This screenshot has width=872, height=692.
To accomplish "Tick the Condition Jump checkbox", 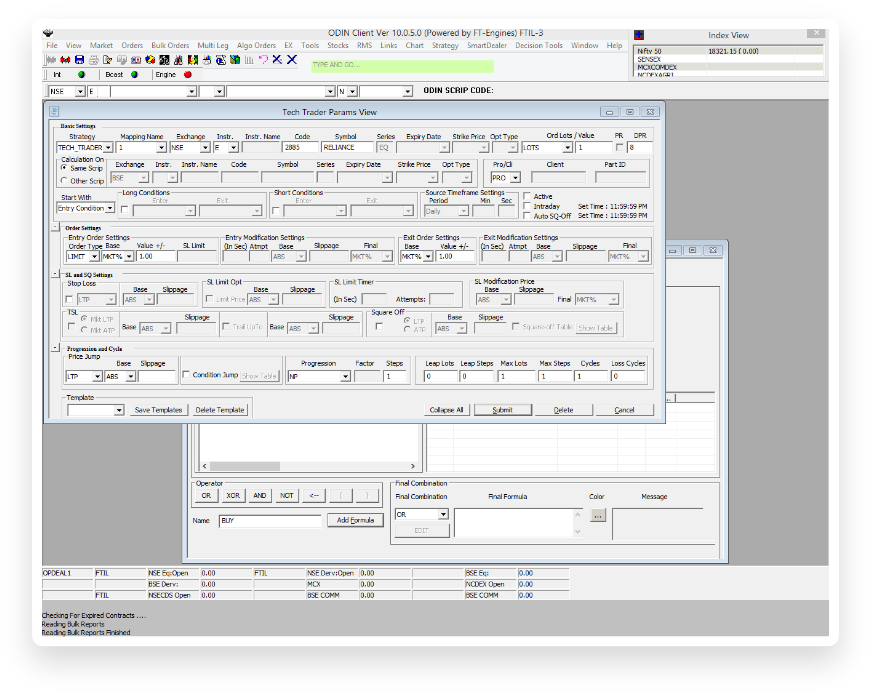I will 186,375.
